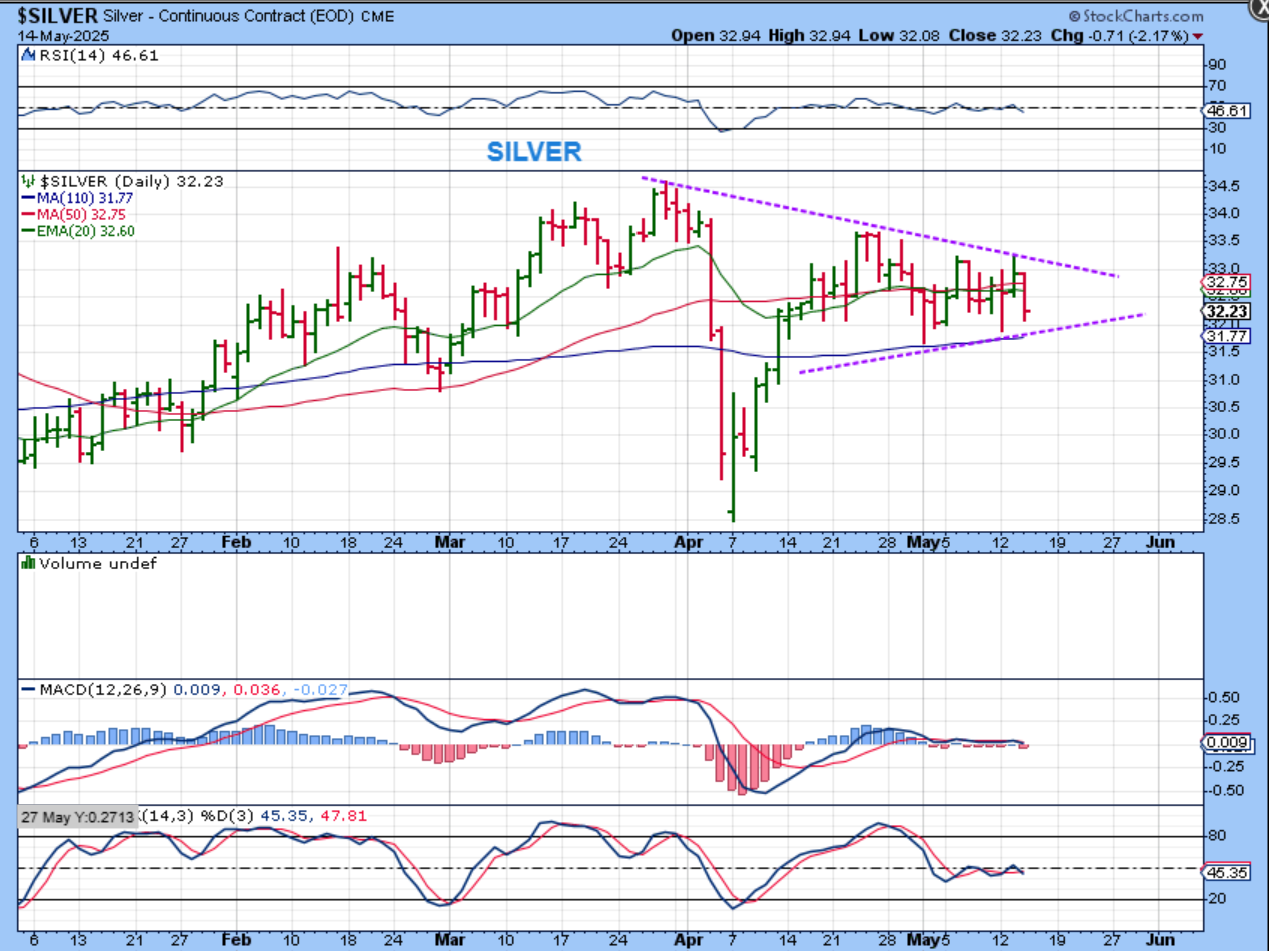
Task: Click the 31.77 MA(110) axis price tag
Action: point(1221,337)
